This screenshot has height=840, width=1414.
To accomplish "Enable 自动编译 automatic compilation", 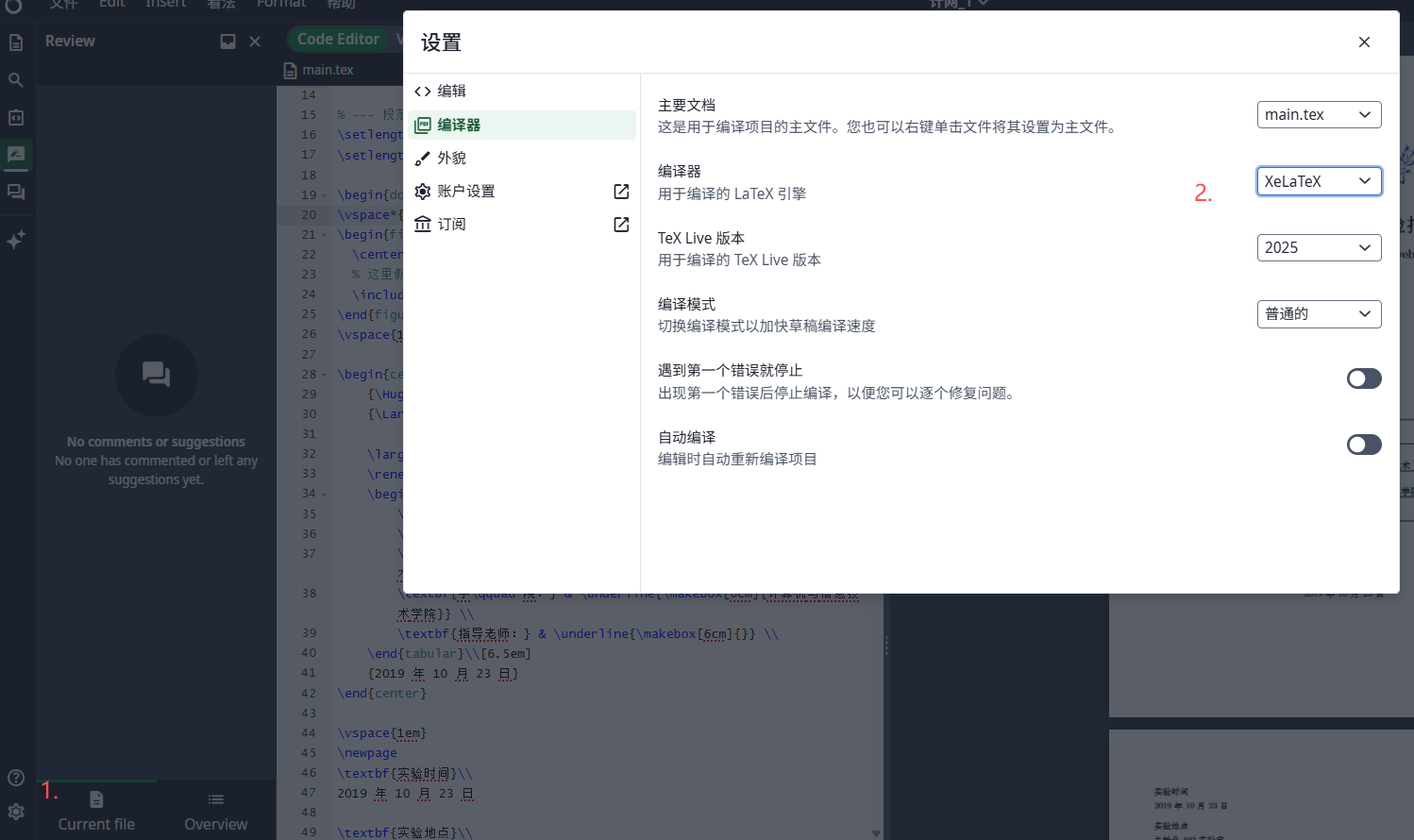I will pos(1364,444).
